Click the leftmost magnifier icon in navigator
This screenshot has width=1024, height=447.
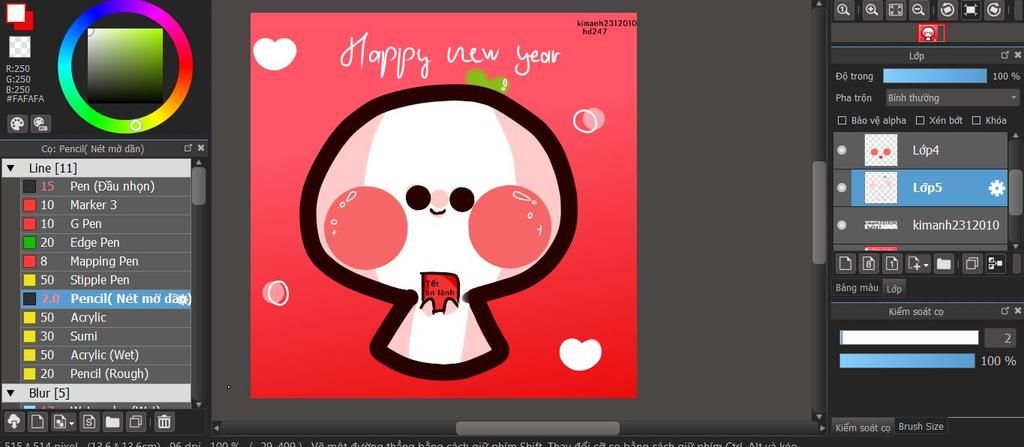[844, 10]
